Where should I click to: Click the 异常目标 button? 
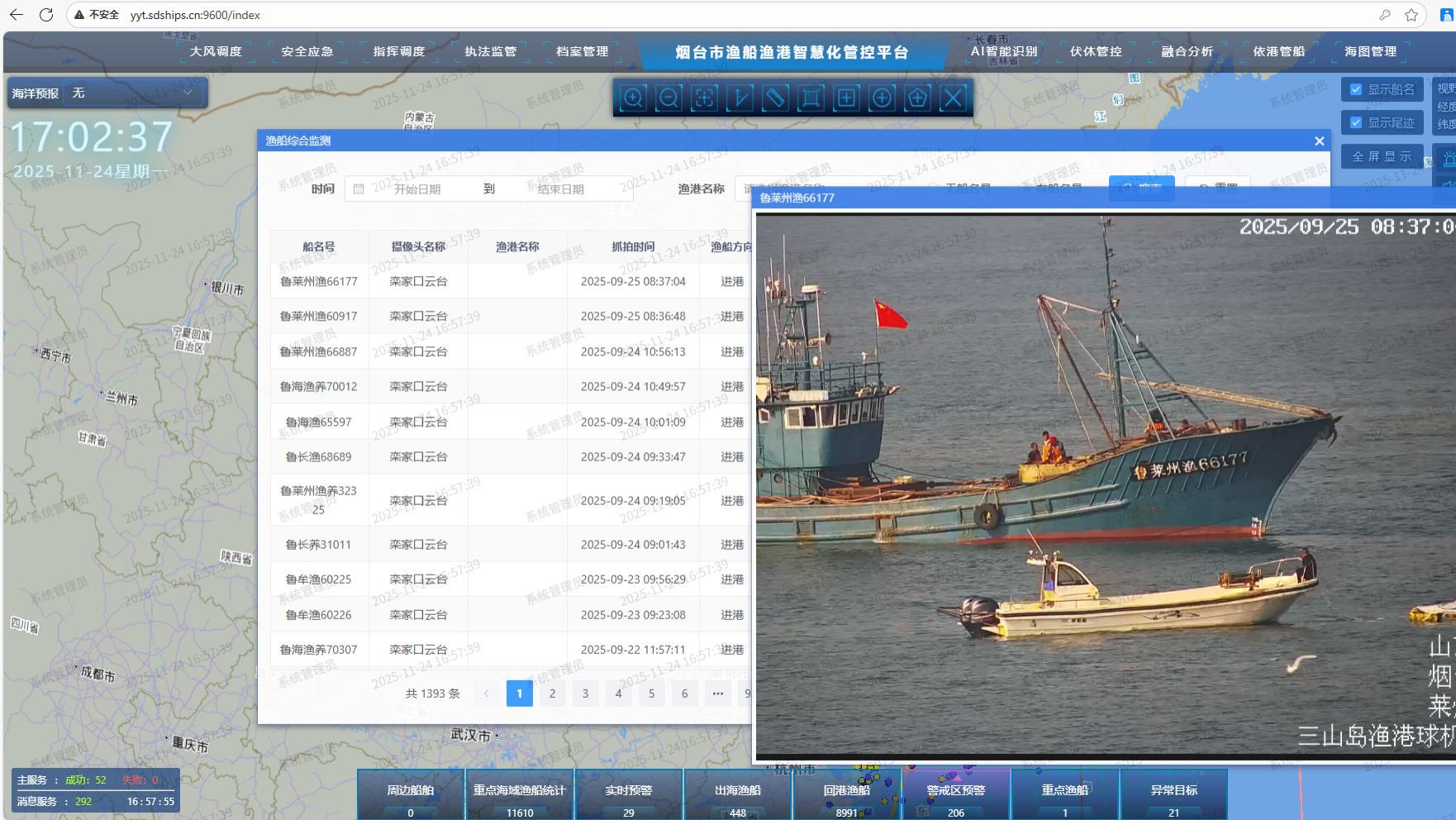[x=1174, y=794]
